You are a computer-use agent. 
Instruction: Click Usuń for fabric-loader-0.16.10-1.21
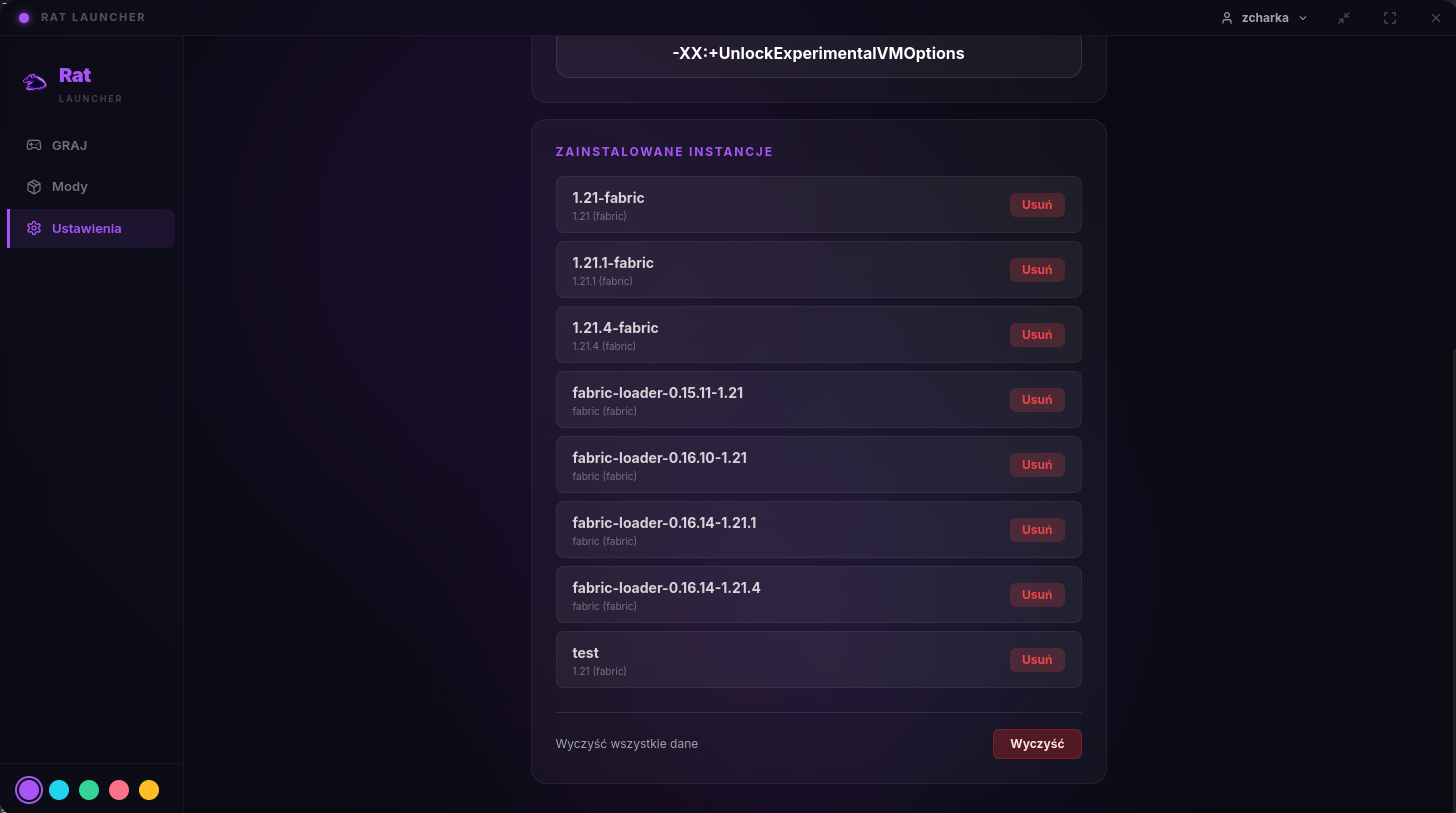pos(1037,464)
